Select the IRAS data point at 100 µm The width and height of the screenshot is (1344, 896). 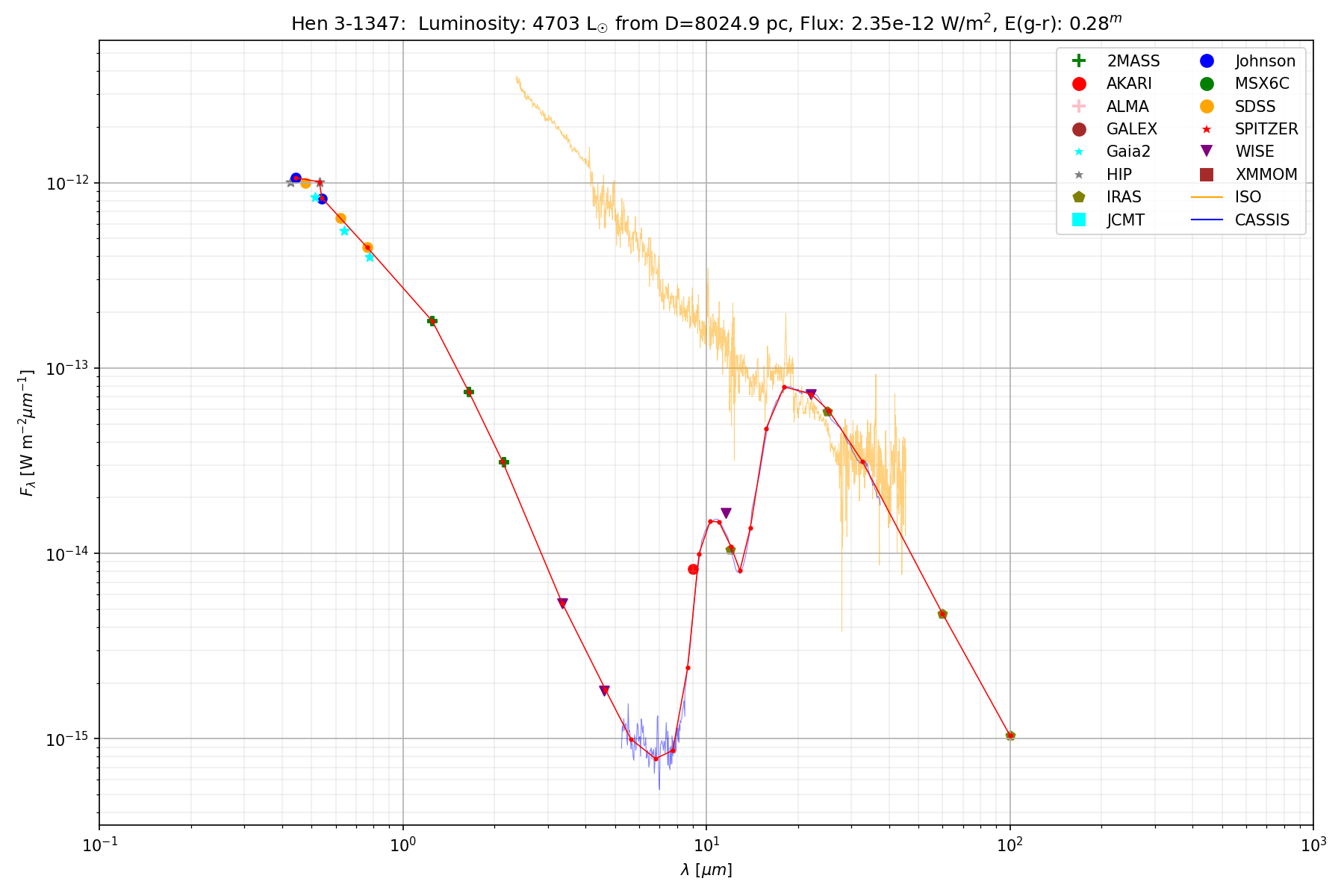coord(1010,735)
